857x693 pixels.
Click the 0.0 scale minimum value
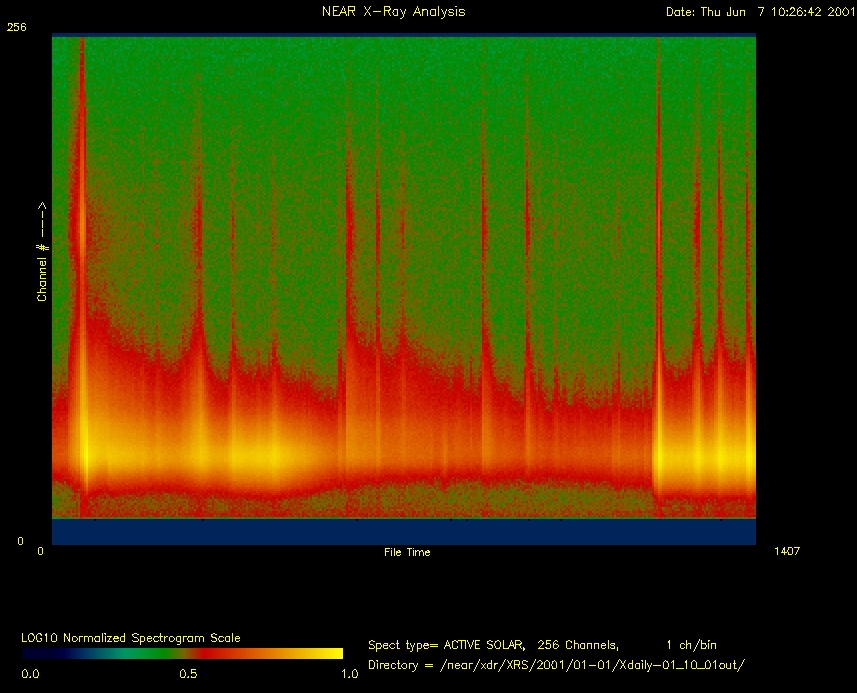(31, 675)
